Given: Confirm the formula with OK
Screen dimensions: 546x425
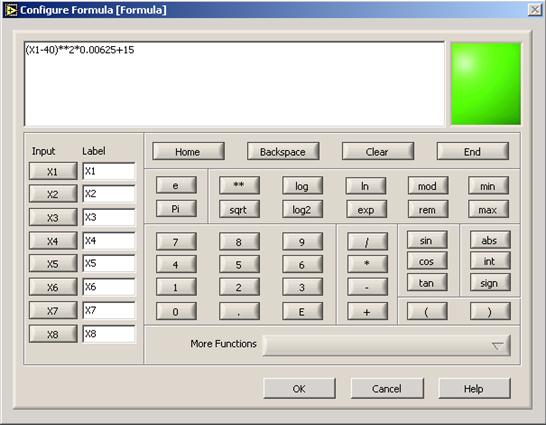Looking at the screenshot, I should click(x=299, y=388).
